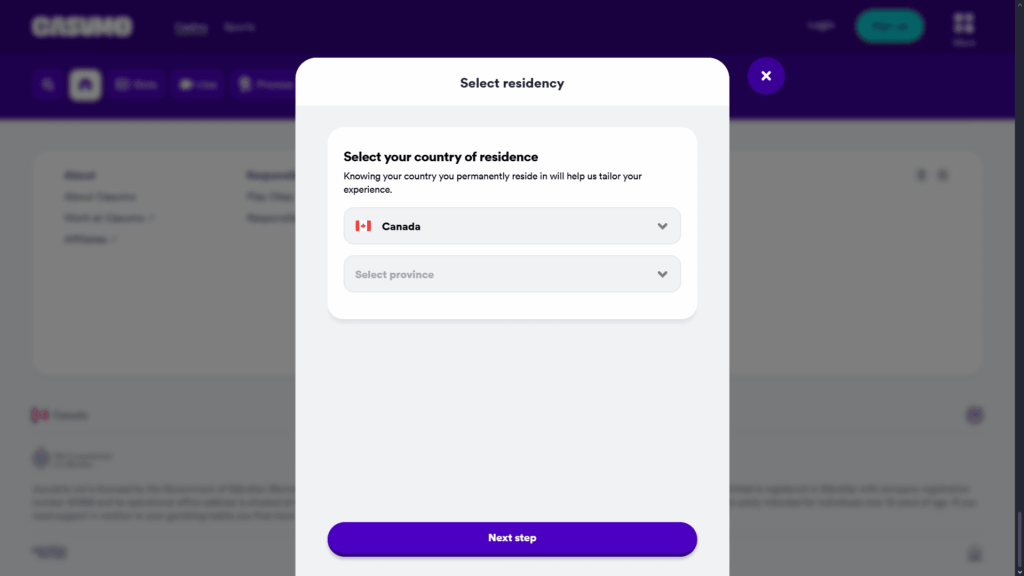This screenshot has height=576, width=1024.
Task: Click the Sign up button
Action: 889,26
